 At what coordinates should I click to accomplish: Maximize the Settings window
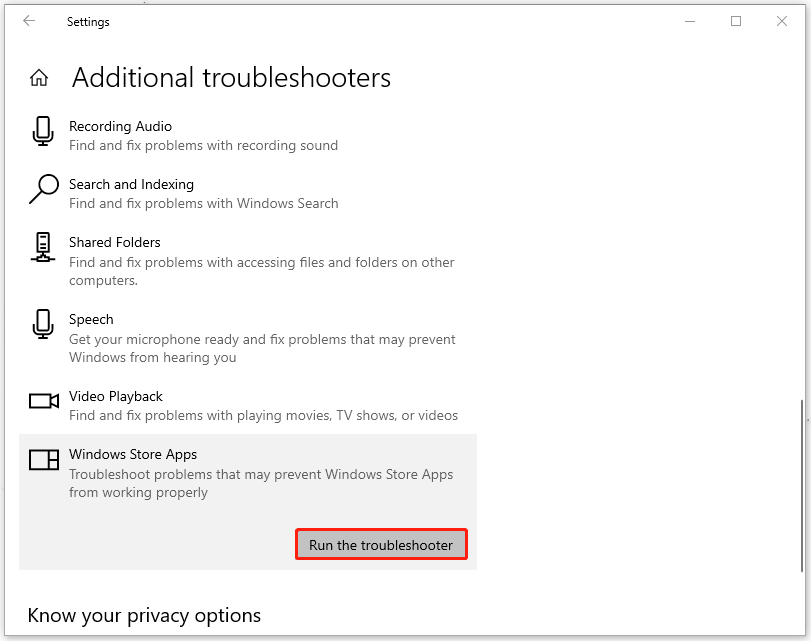(x=736, y=21)
